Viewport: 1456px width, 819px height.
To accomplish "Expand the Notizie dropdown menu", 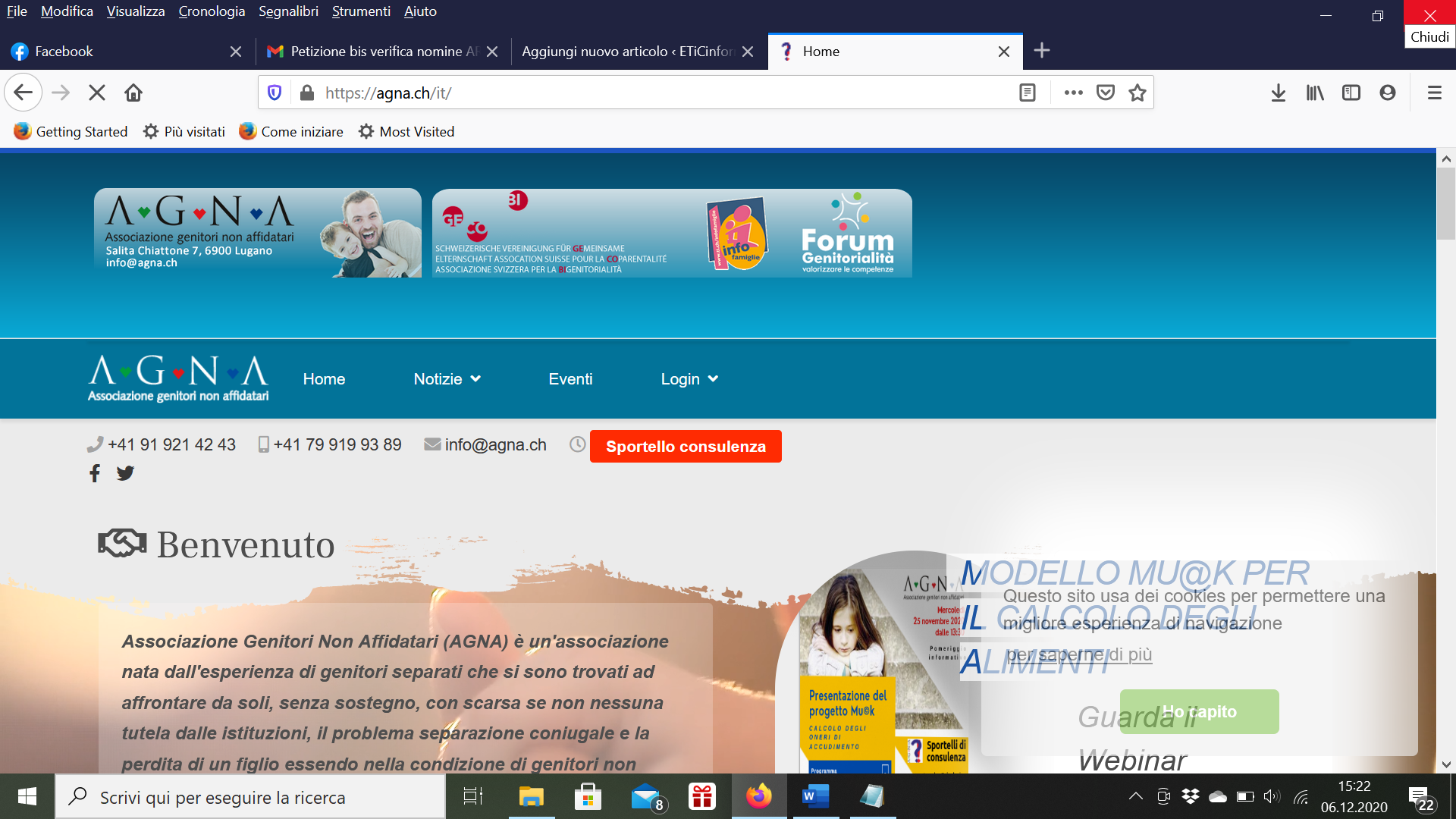I will pos(447,379).
